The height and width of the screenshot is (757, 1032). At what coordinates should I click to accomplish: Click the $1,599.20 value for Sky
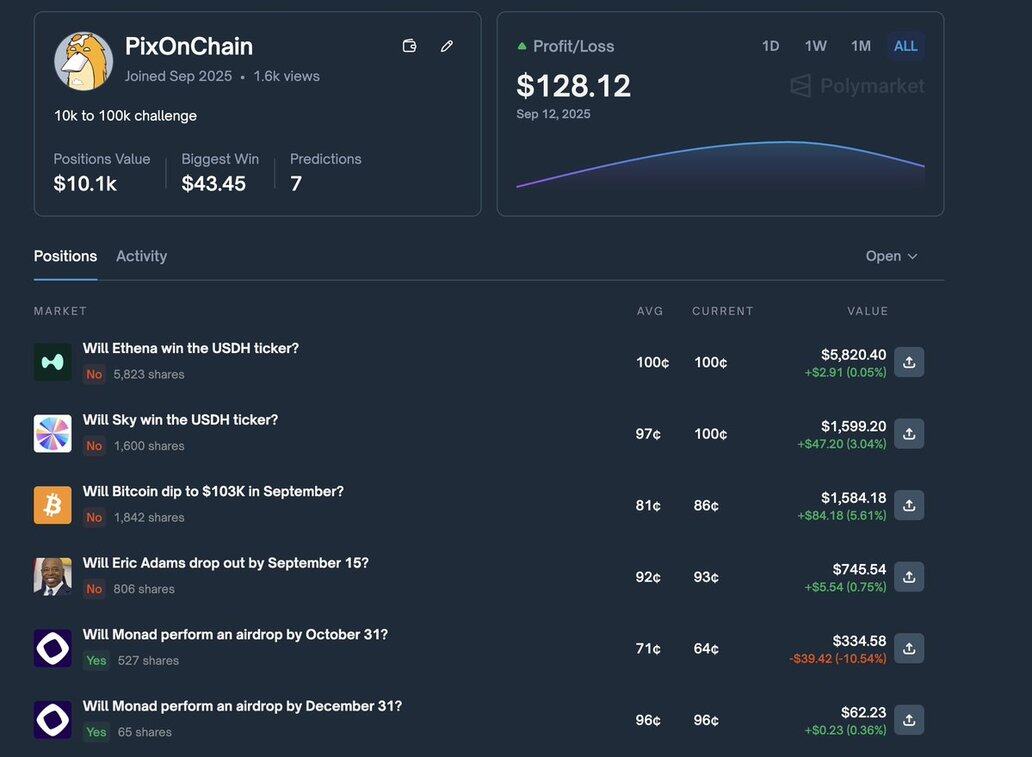(853, 427)
